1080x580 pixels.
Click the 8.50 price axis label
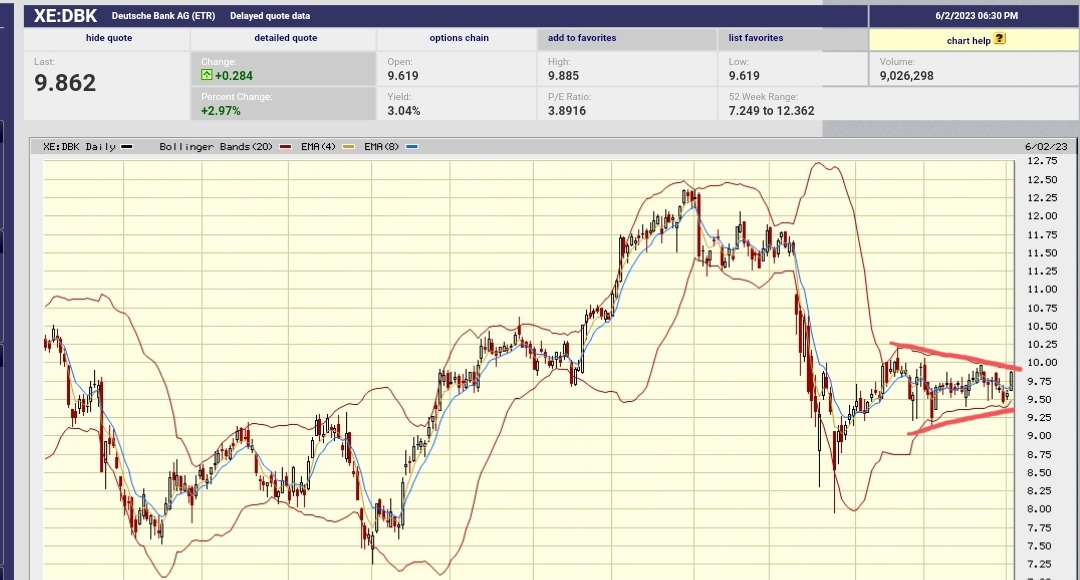pos(1039,473)
